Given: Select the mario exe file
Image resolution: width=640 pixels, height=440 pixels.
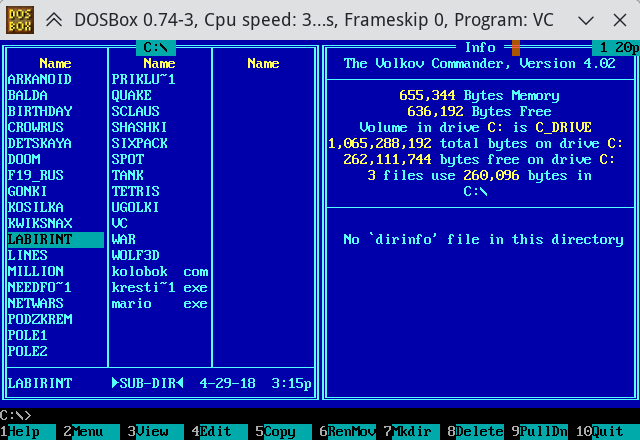Looking at the screenshot, I should (160, 303).
